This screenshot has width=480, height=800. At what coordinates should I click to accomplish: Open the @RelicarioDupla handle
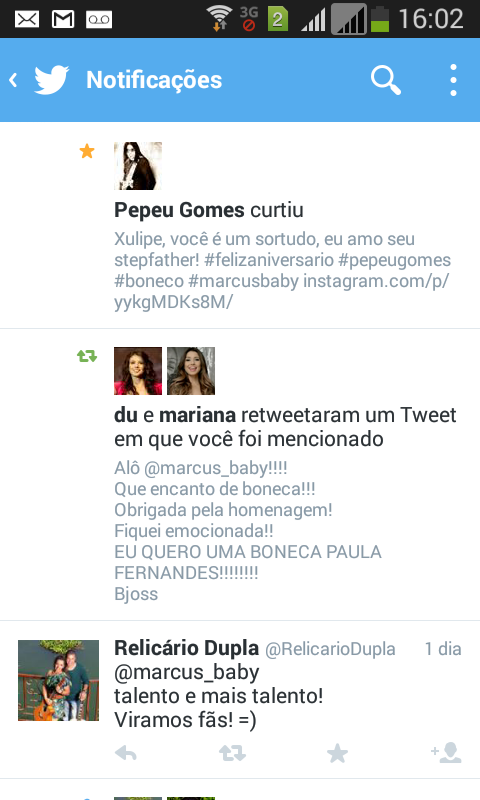click(x=330, y=649)
